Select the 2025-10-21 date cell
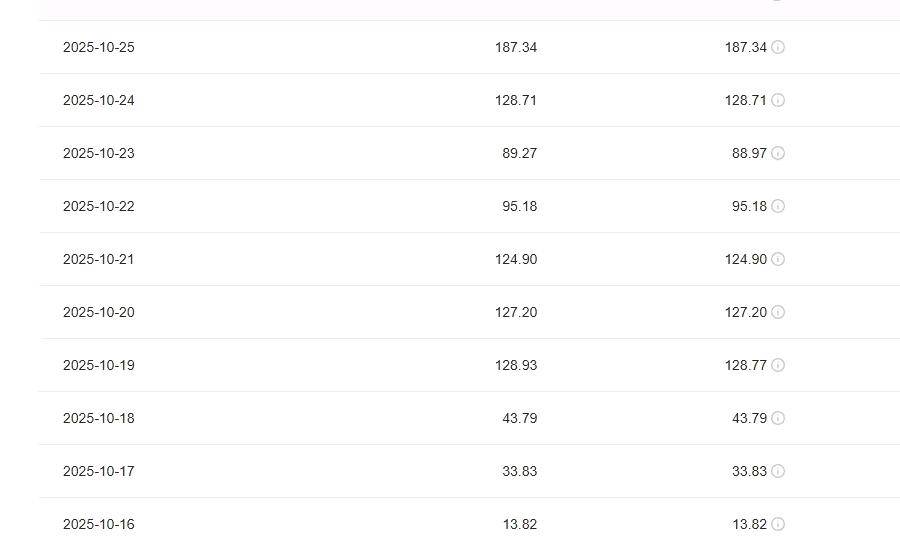The image size is (900, 542). tap(98, 259)
